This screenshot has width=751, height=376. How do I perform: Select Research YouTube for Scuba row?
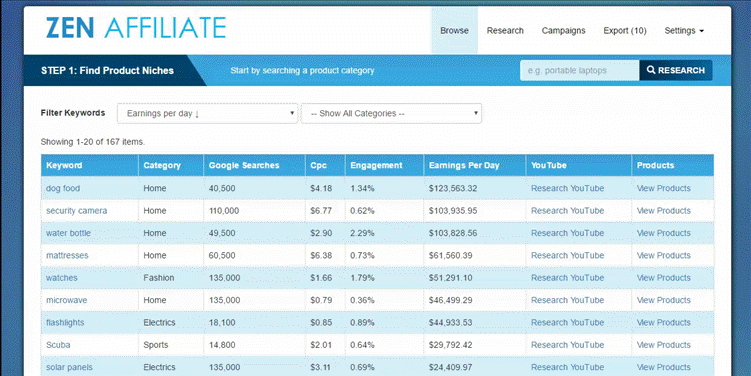568,345
